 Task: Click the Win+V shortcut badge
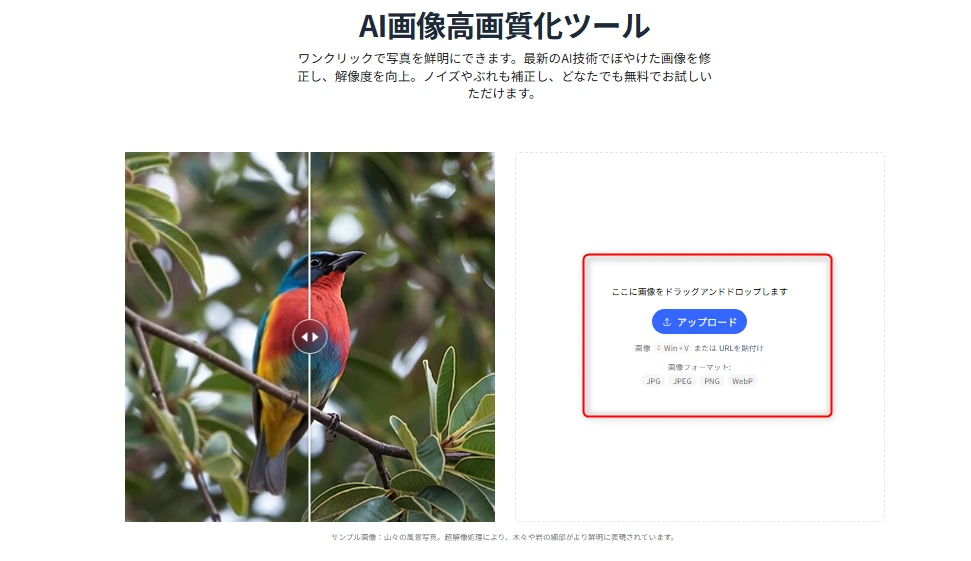(x=673, y=348)
